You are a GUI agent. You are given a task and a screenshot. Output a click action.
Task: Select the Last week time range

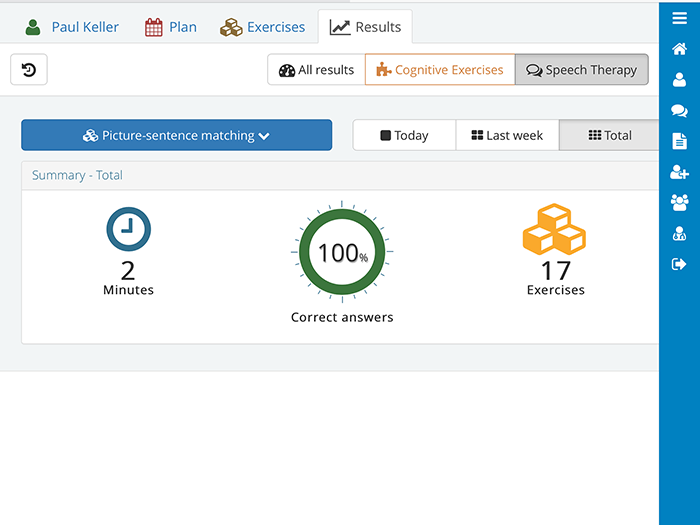tap(507, 135)
